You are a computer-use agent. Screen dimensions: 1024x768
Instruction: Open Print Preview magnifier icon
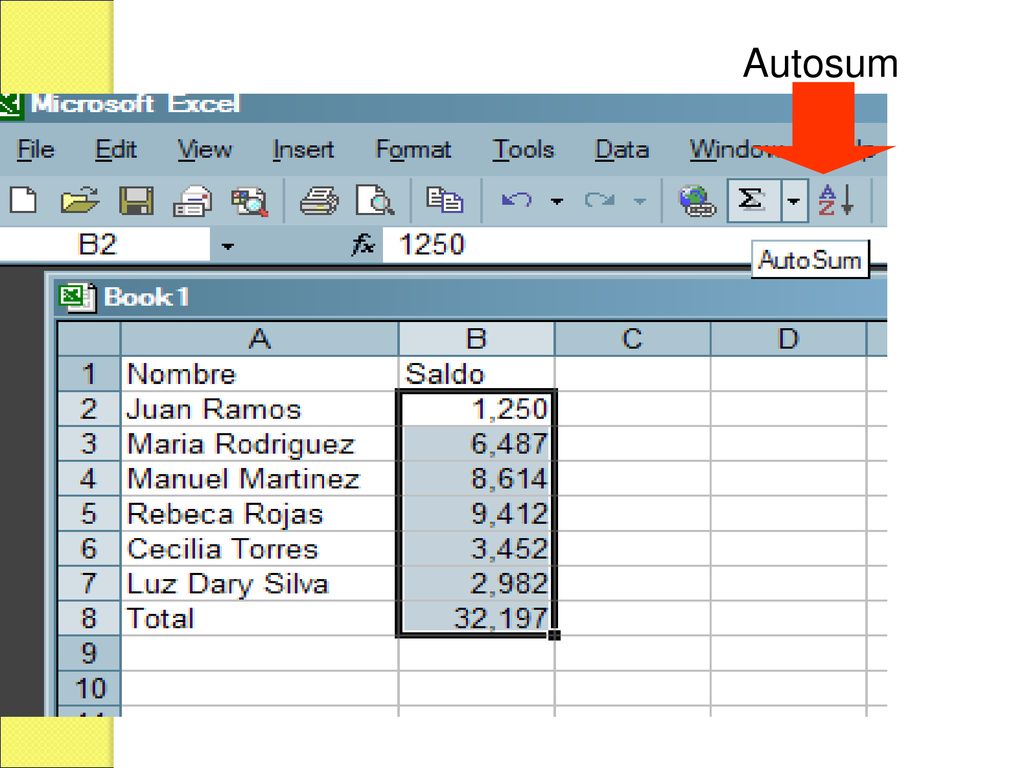374,200
